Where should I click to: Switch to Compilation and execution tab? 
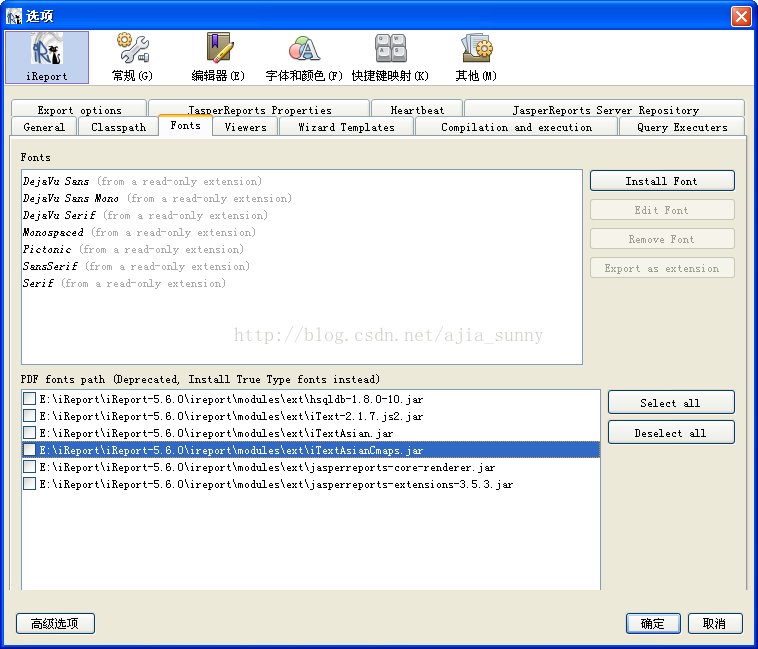[516, 127]
